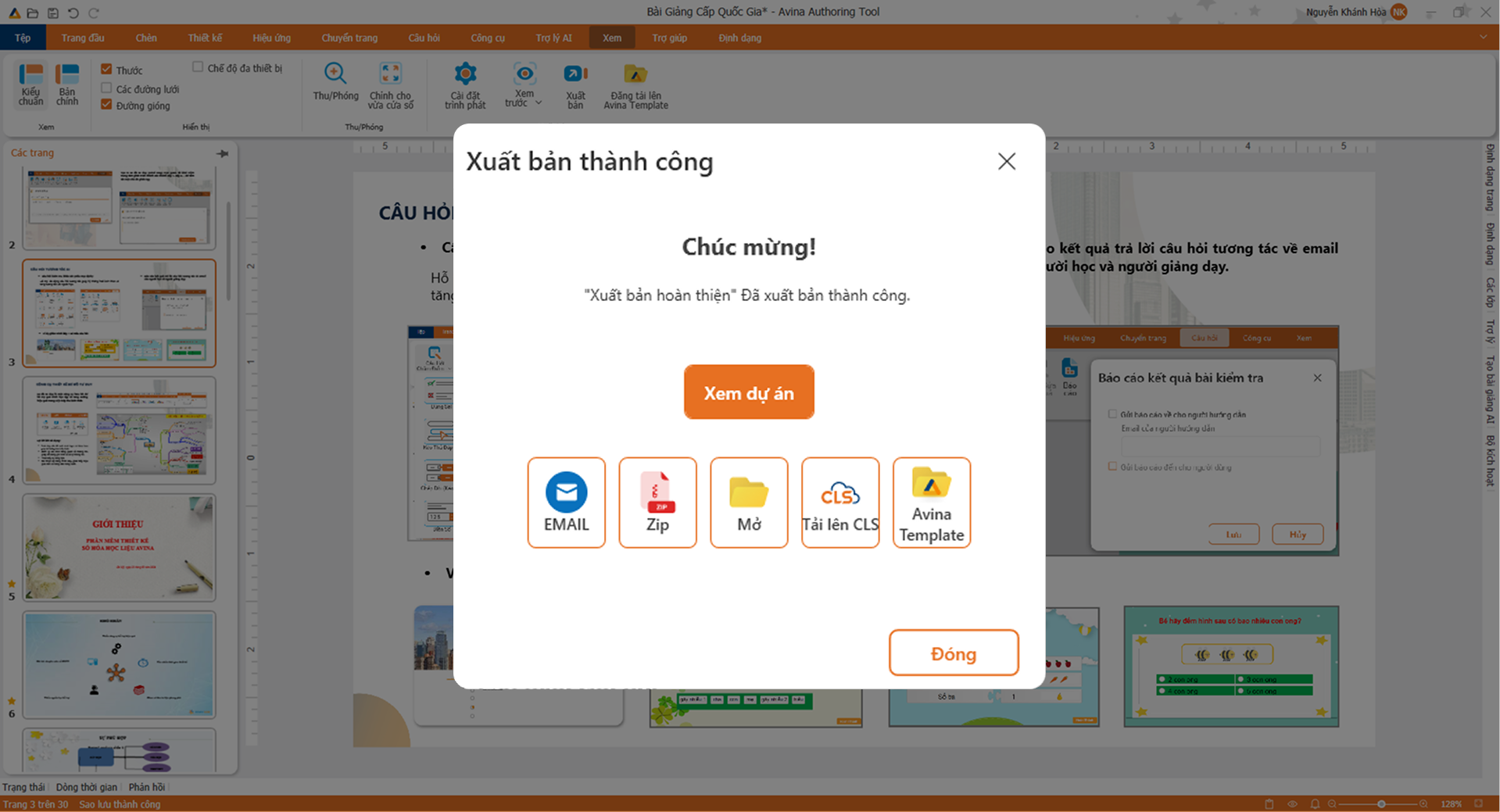Select slide 5 Giới thiệu thumbnail
The width and height of the screenshot is (1500, 812).
point(119,548)
